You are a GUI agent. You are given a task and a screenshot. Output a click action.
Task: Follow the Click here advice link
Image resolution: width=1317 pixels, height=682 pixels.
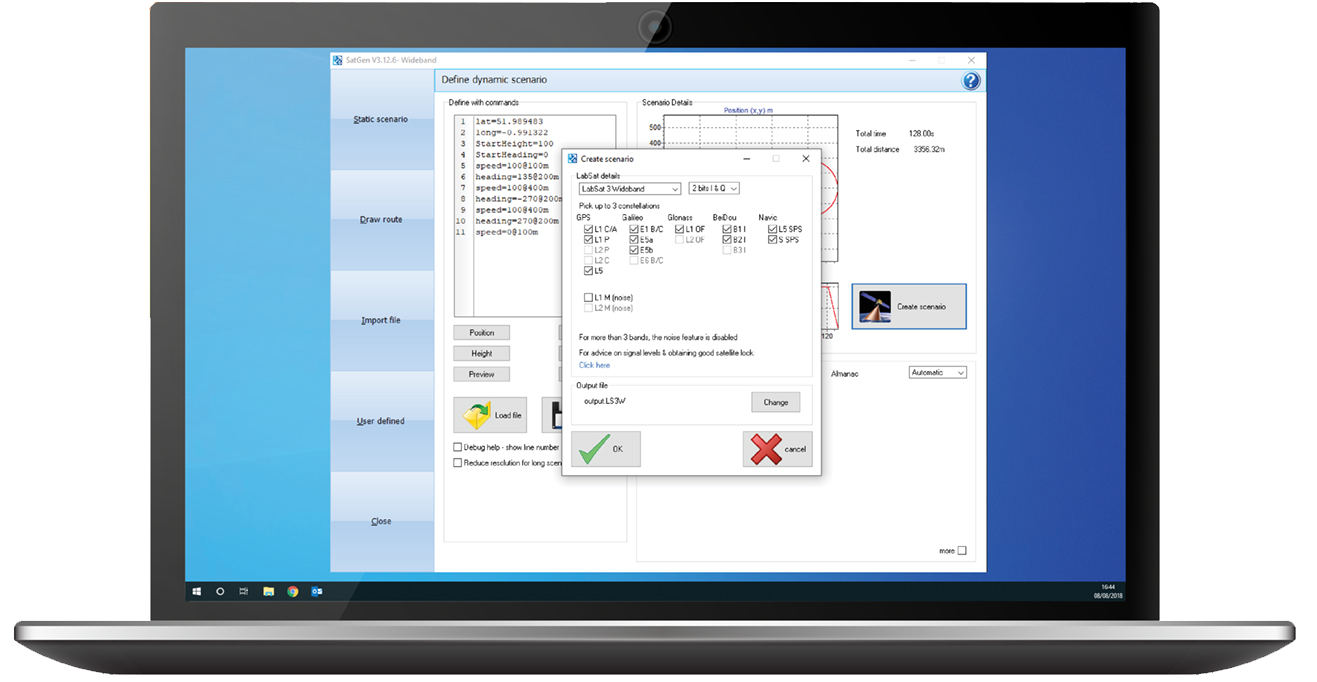[594, 365]
